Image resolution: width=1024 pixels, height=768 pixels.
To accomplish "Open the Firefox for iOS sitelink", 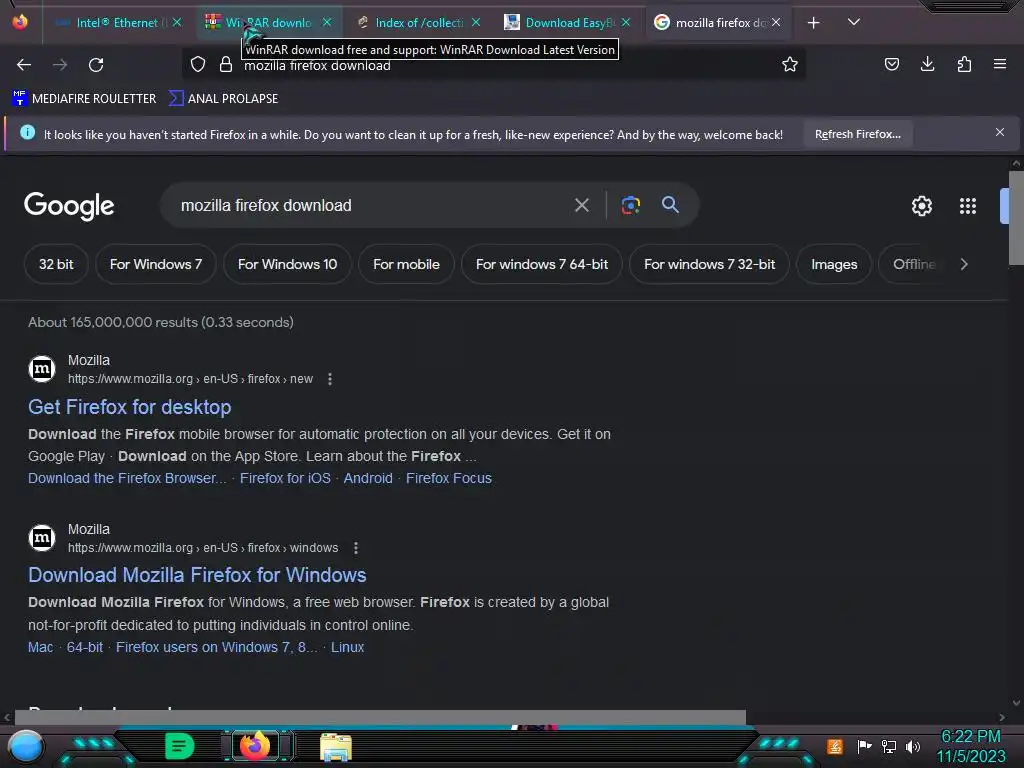I will tap(285, 478).
